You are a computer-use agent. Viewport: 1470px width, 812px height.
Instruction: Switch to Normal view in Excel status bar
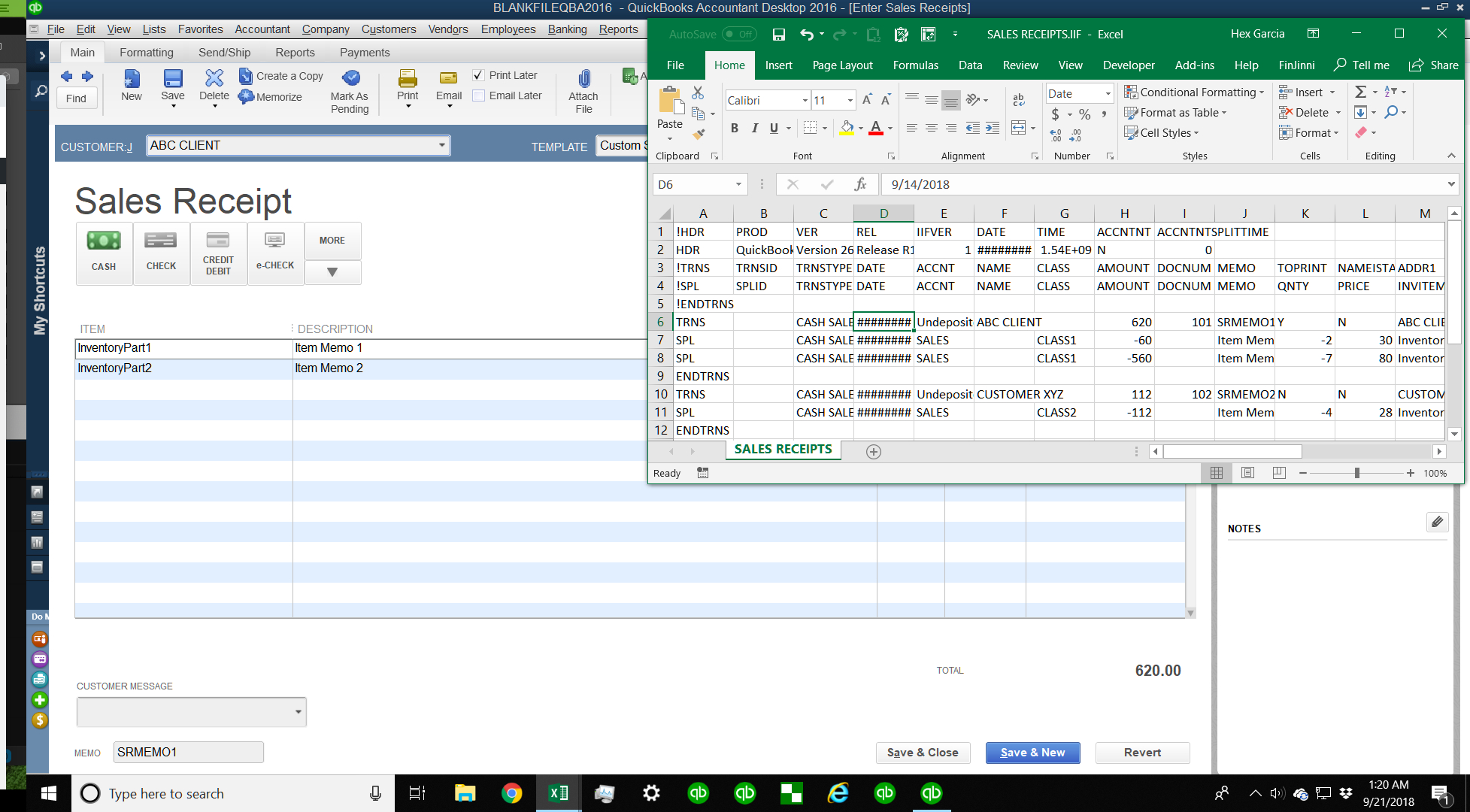click(1216, 473)
